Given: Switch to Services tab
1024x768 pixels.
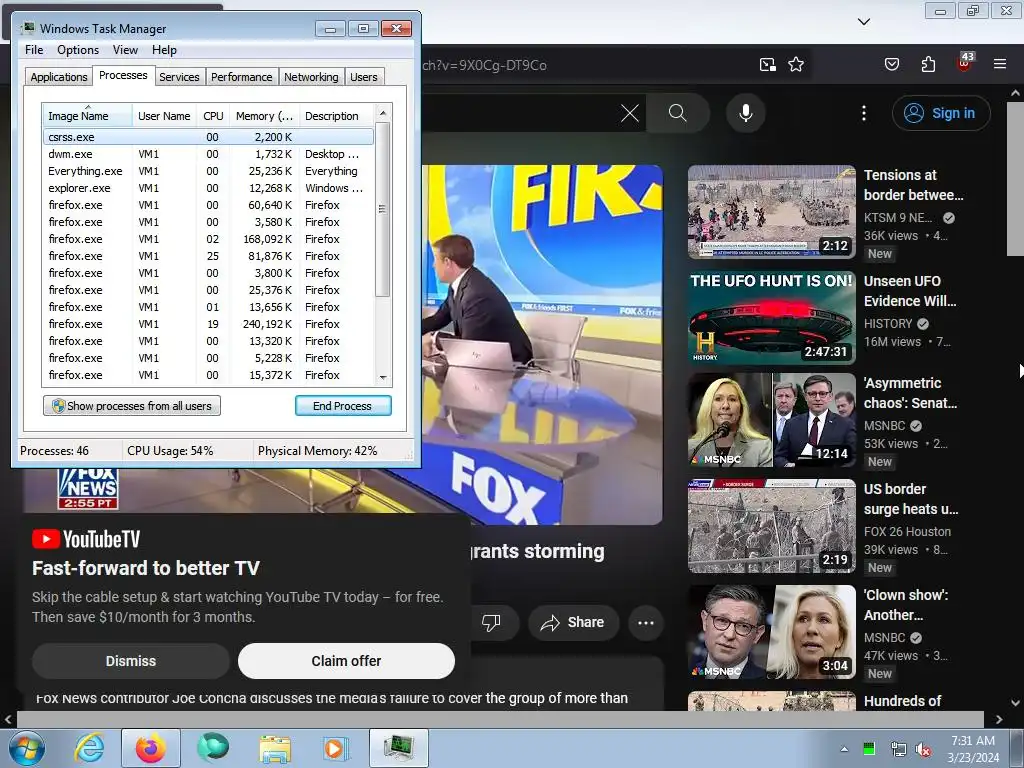Looking at the screenshot, I should point(179,76).
